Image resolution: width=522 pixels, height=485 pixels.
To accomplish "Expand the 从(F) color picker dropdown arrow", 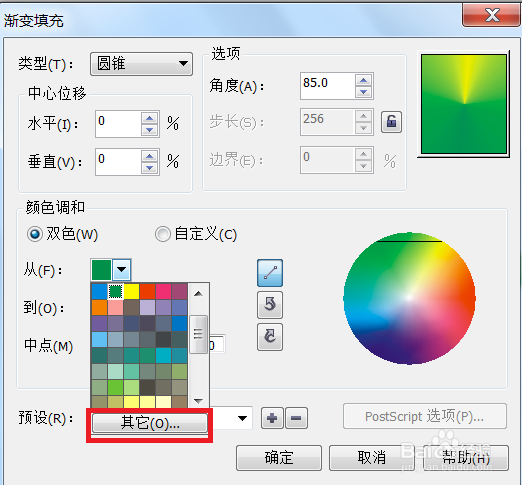I will (122, 269).
